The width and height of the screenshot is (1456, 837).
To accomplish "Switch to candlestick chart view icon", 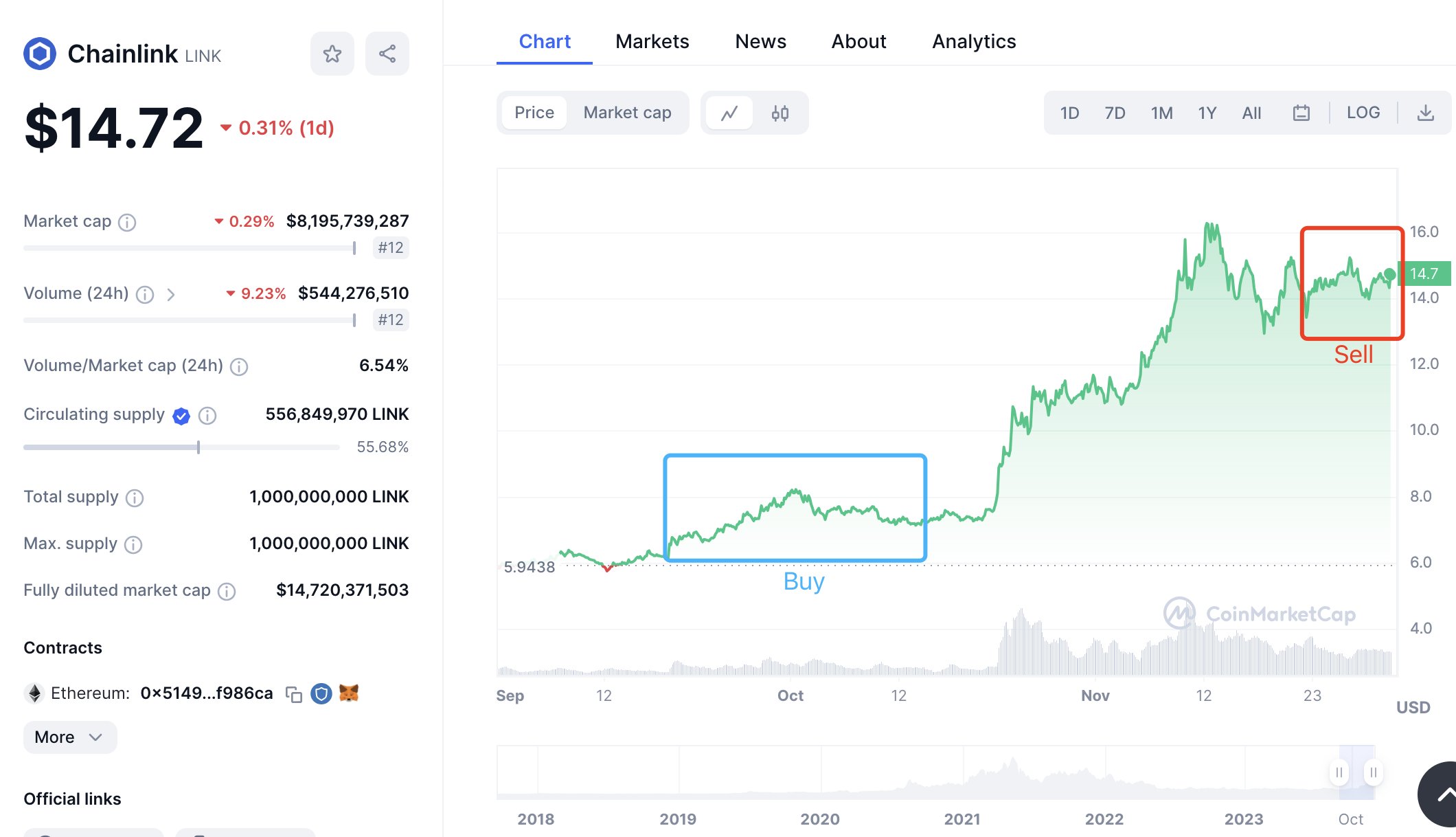I will pyautogui.click(x=780, y=113).
